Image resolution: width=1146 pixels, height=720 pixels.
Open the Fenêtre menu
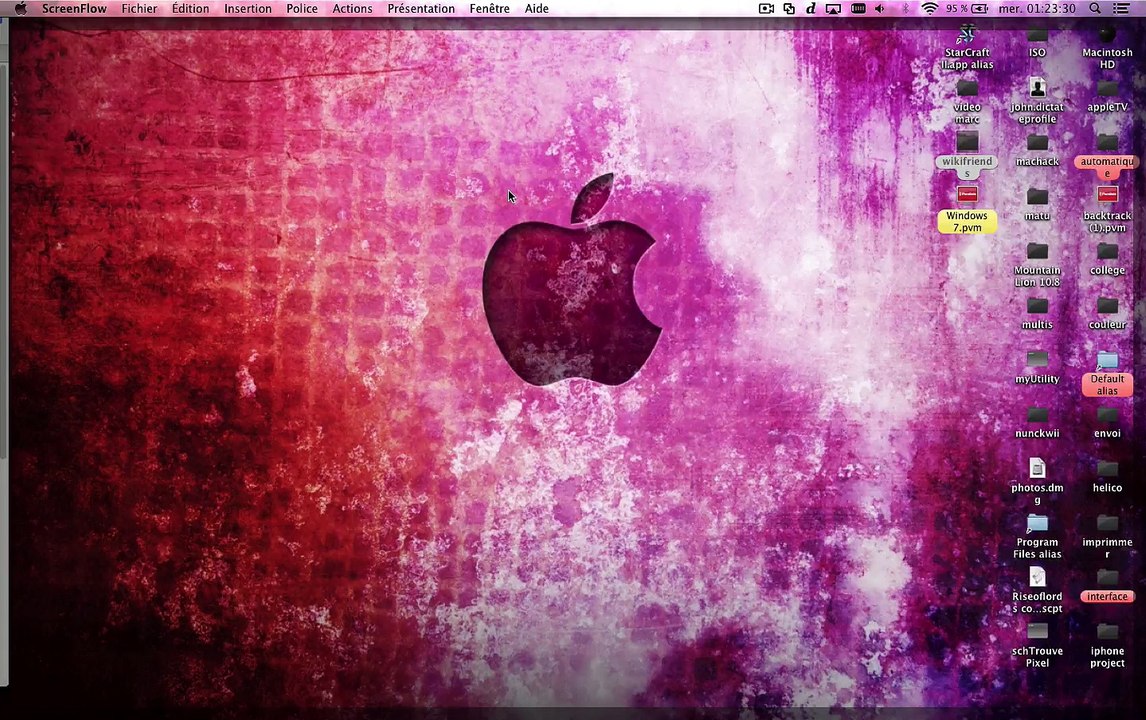490,9
